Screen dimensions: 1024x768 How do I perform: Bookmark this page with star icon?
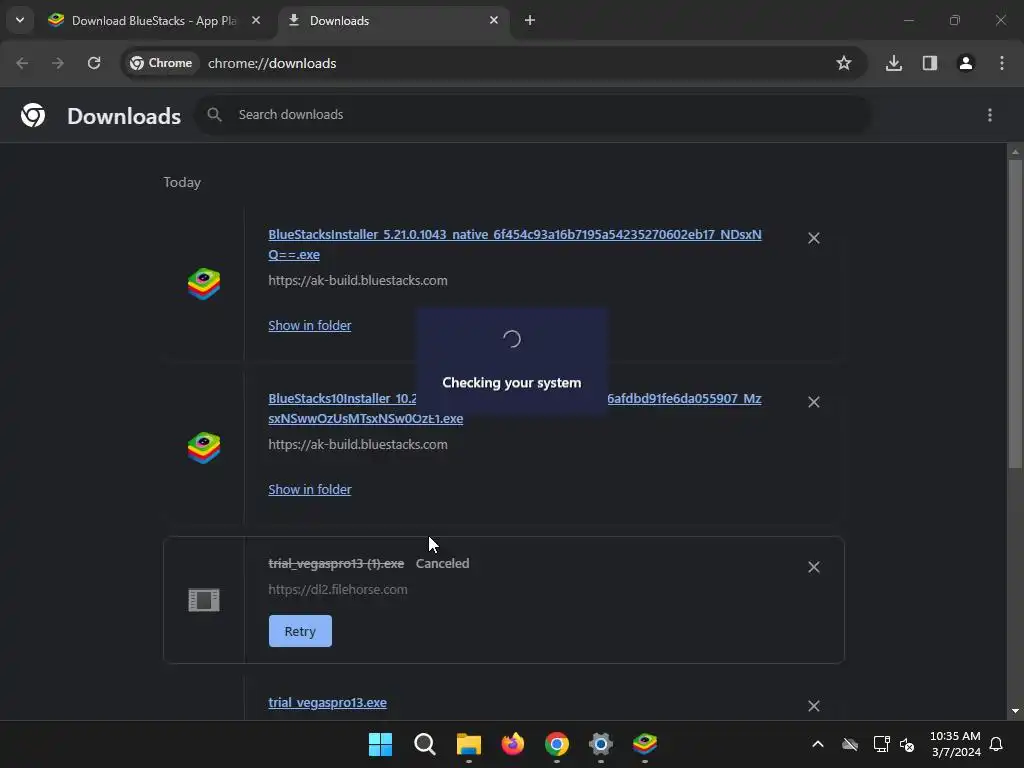coord(844,63)
